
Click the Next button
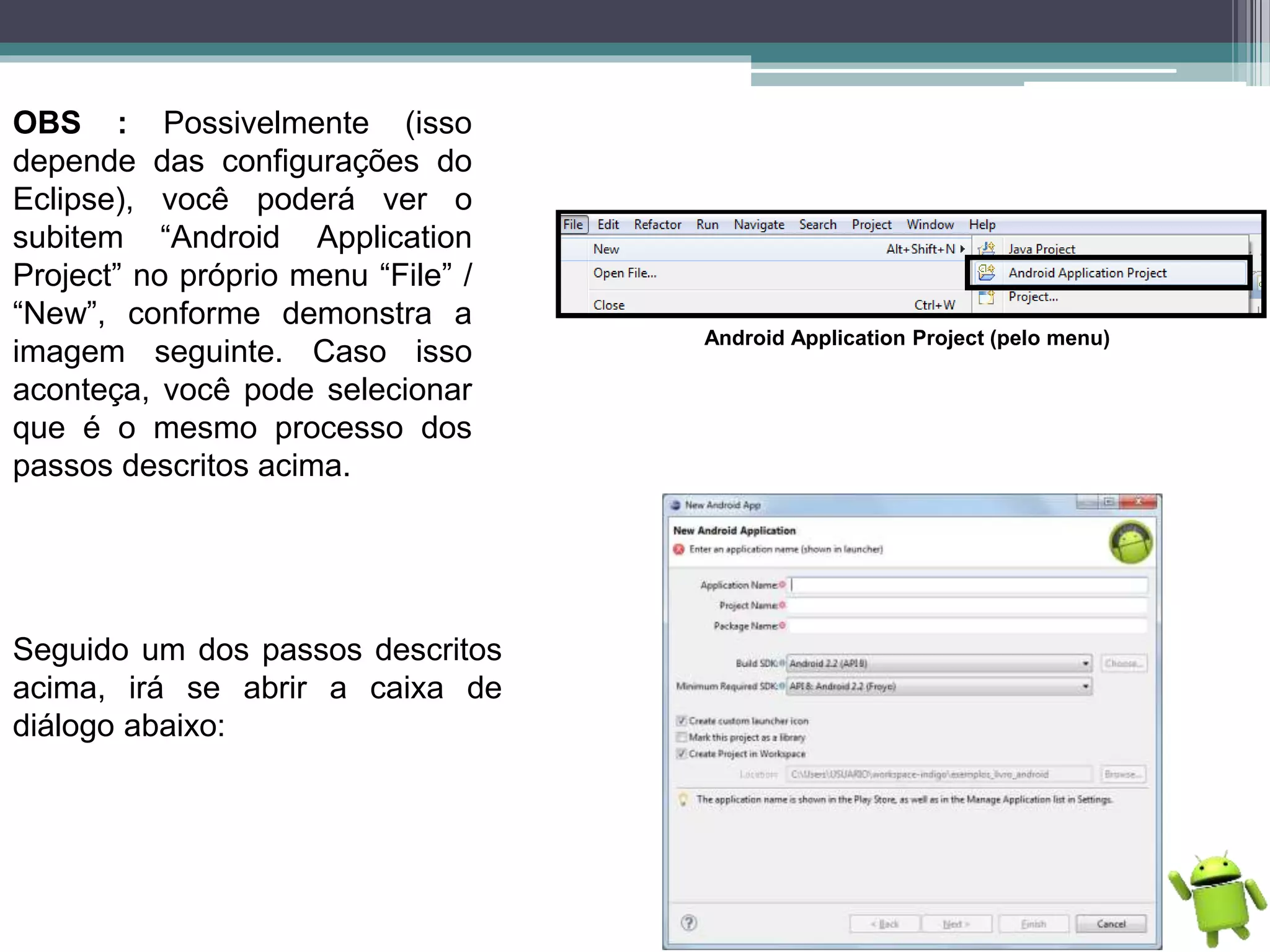pos(957,924)
